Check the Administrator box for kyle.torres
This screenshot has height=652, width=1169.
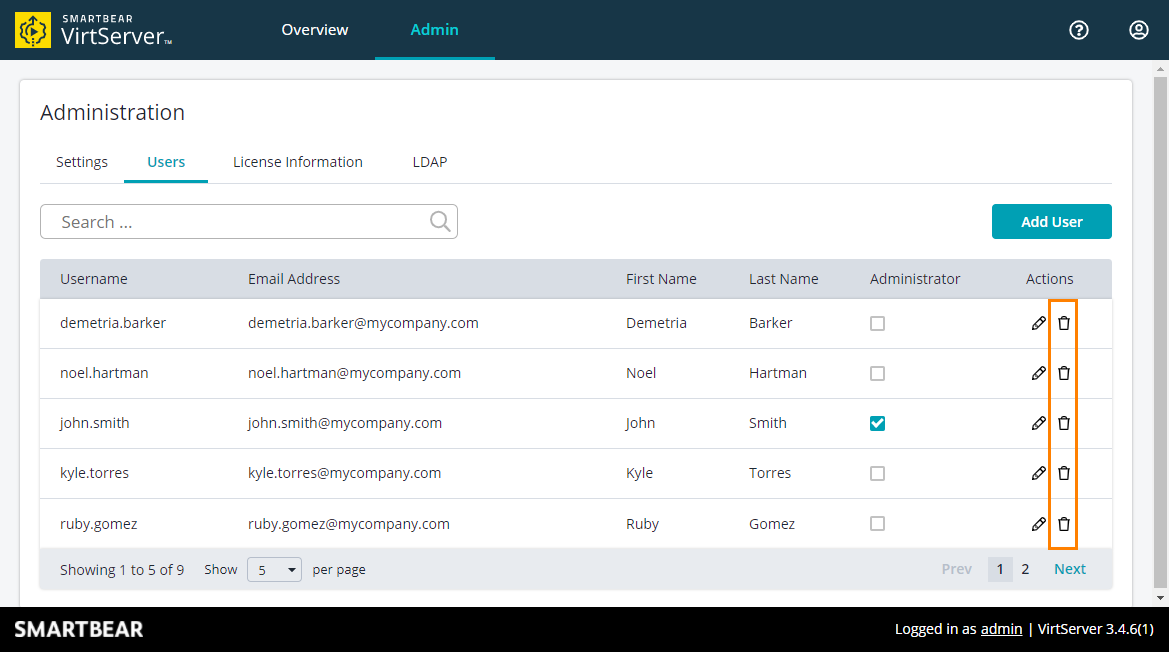point(877,472)
